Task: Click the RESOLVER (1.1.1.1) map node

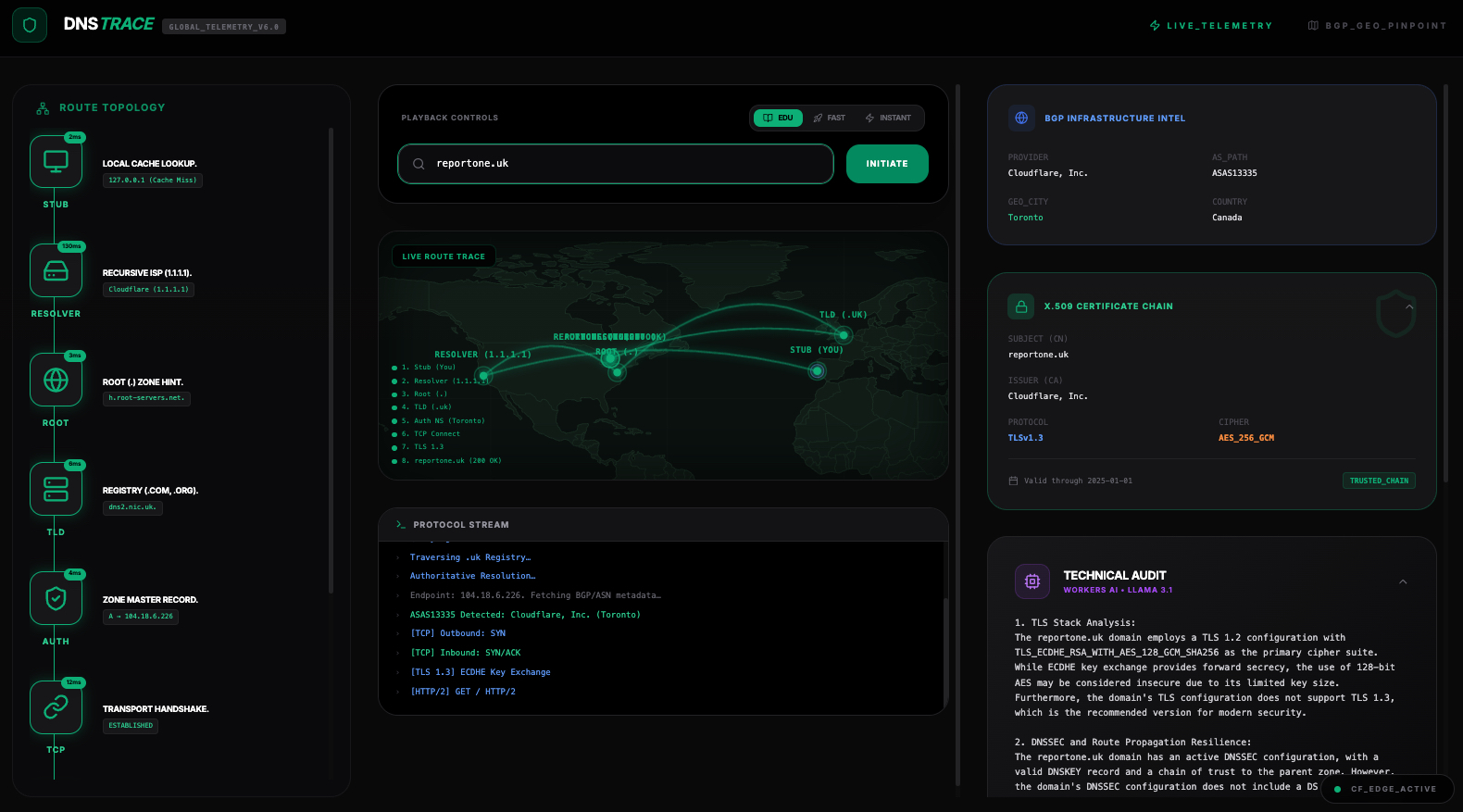Action: click(x=483, y=375)
